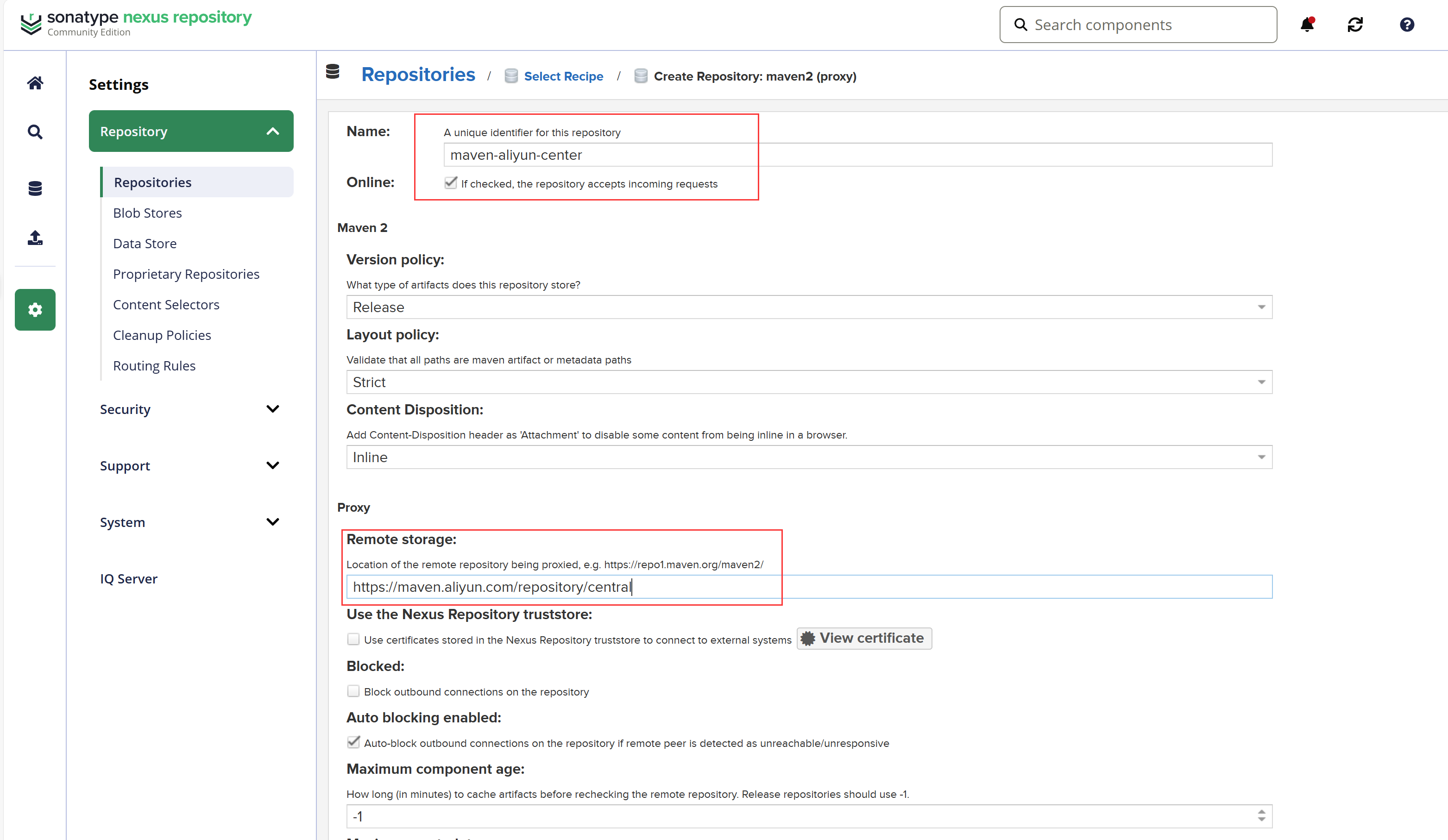The image size is (1448, 840).
Task: Open the Version policy dropdown
Action: 808,307
